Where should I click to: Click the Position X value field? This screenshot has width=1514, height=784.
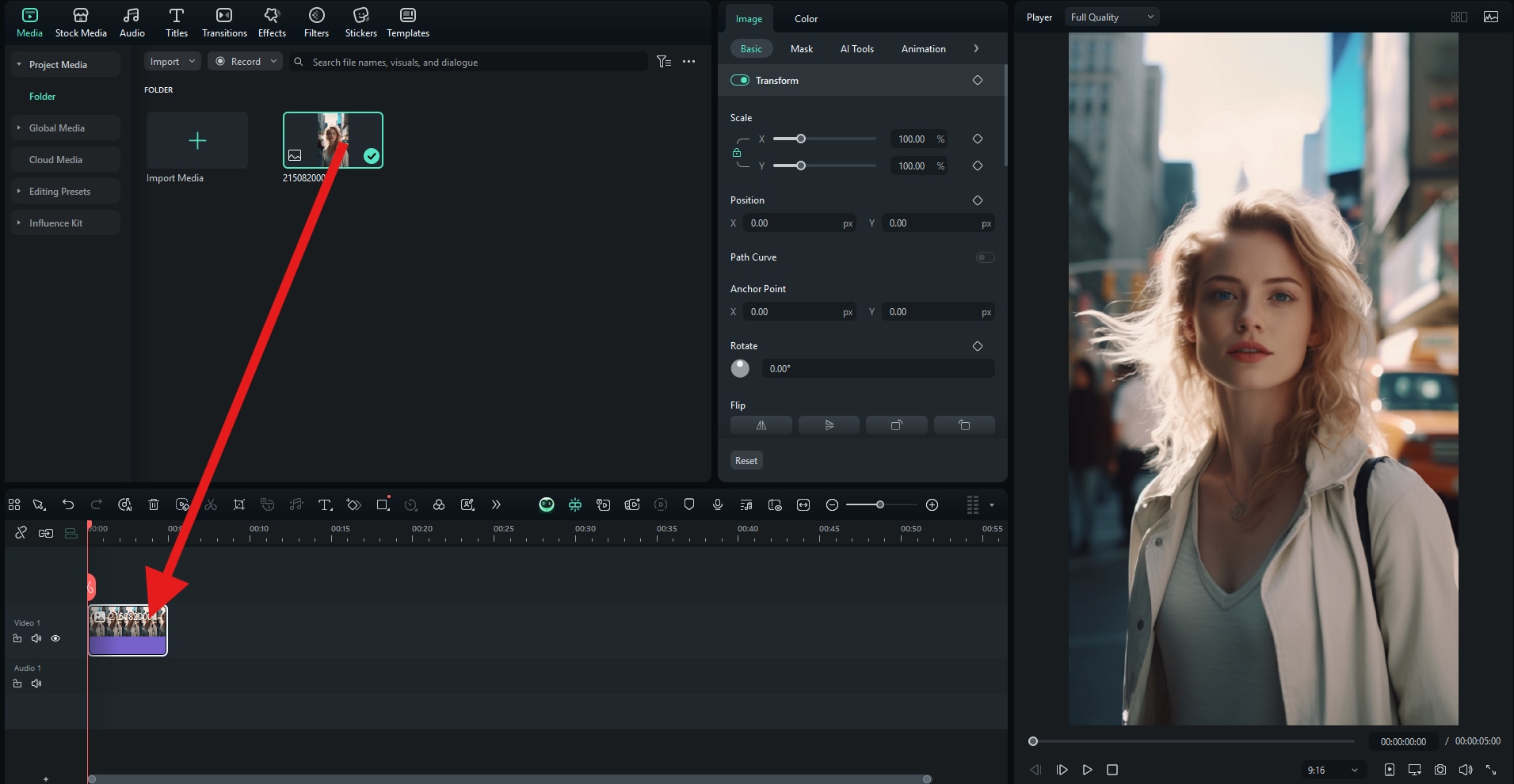pyautogui.click(x=799, y=223)
